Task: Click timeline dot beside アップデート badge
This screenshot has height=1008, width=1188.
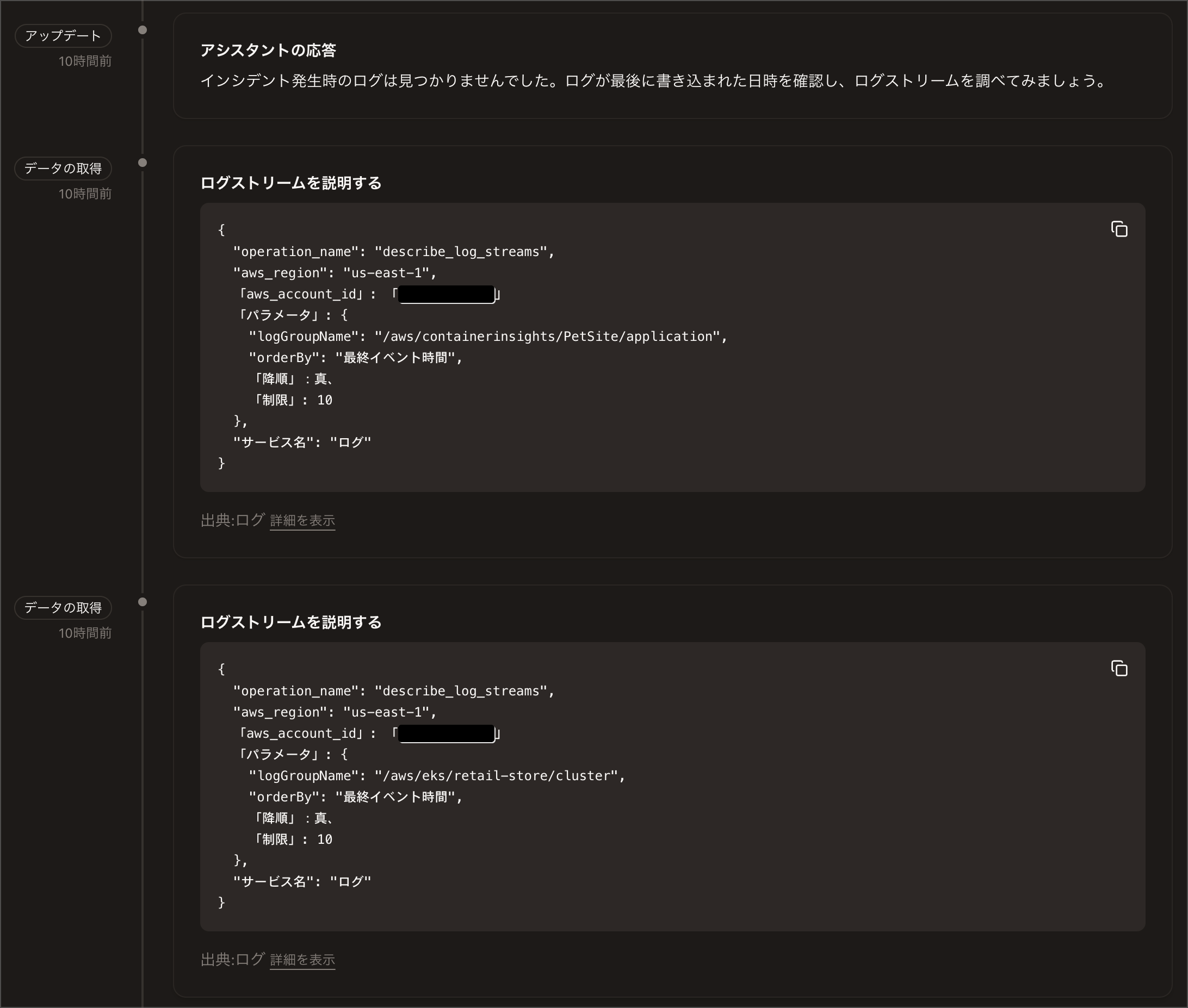Action: tap(143, 30)
